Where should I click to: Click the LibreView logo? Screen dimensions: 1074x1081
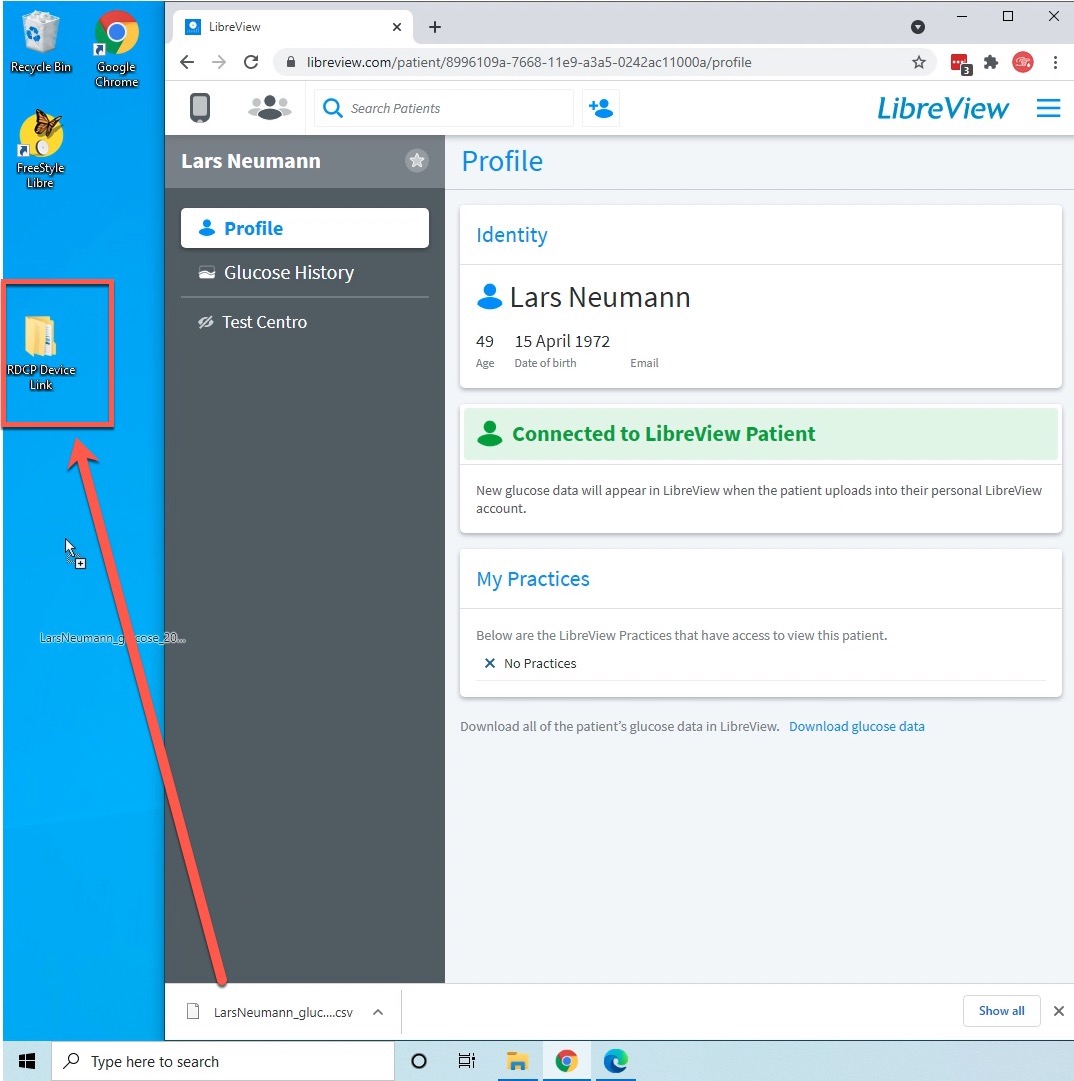[x=942, y=108]
